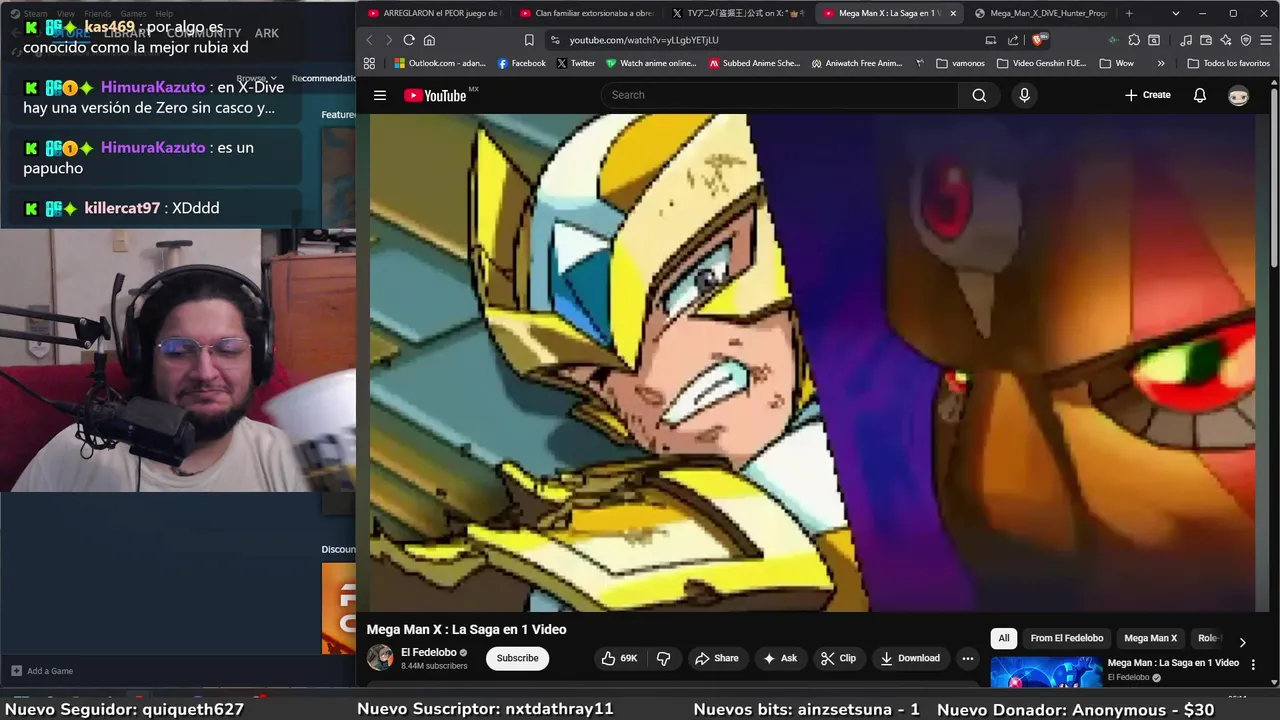Reload the browser page
Screen dimensions: 1280x720
(409, 40)
